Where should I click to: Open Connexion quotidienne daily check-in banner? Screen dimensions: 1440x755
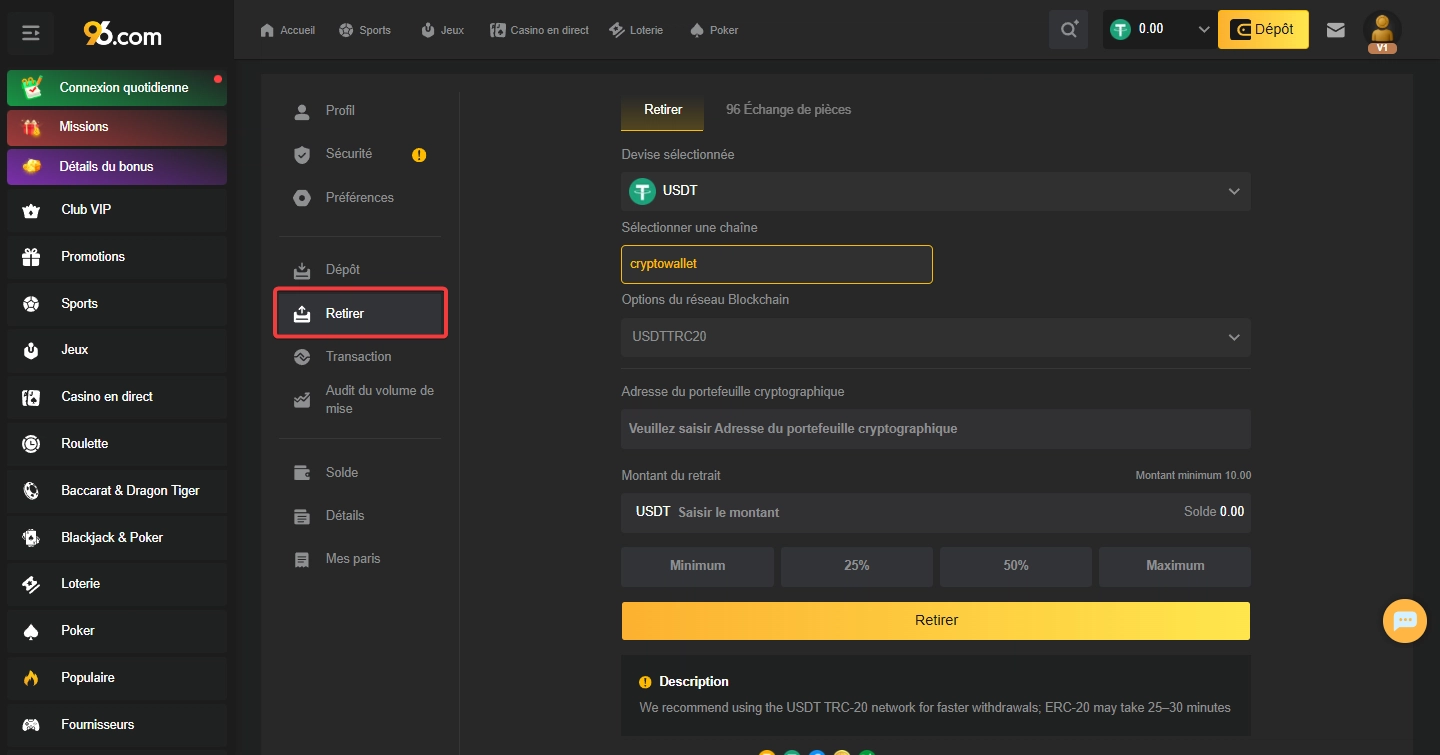[x=117, y=88]
